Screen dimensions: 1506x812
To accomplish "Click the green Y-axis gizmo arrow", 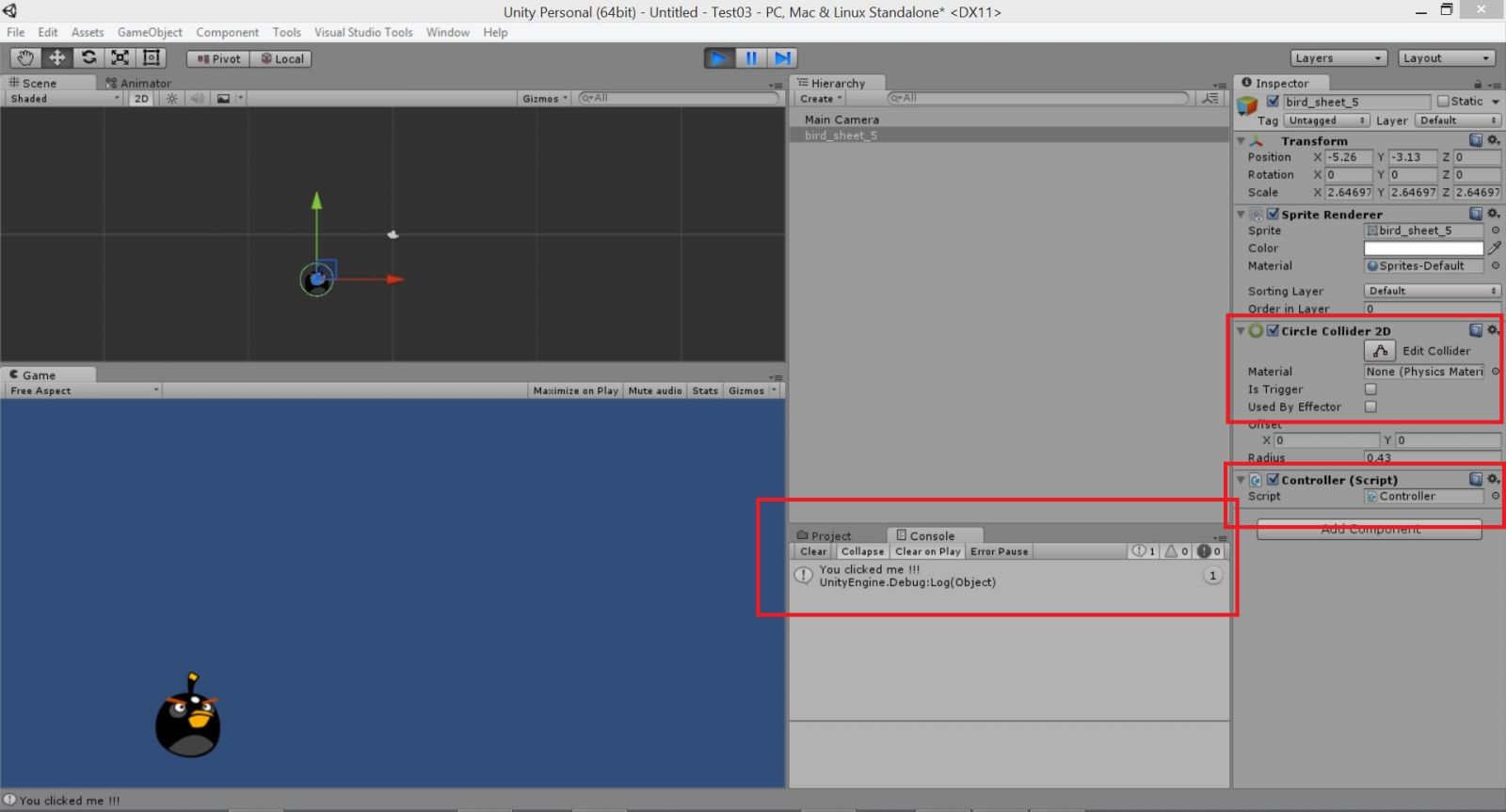I will [317, 200].
